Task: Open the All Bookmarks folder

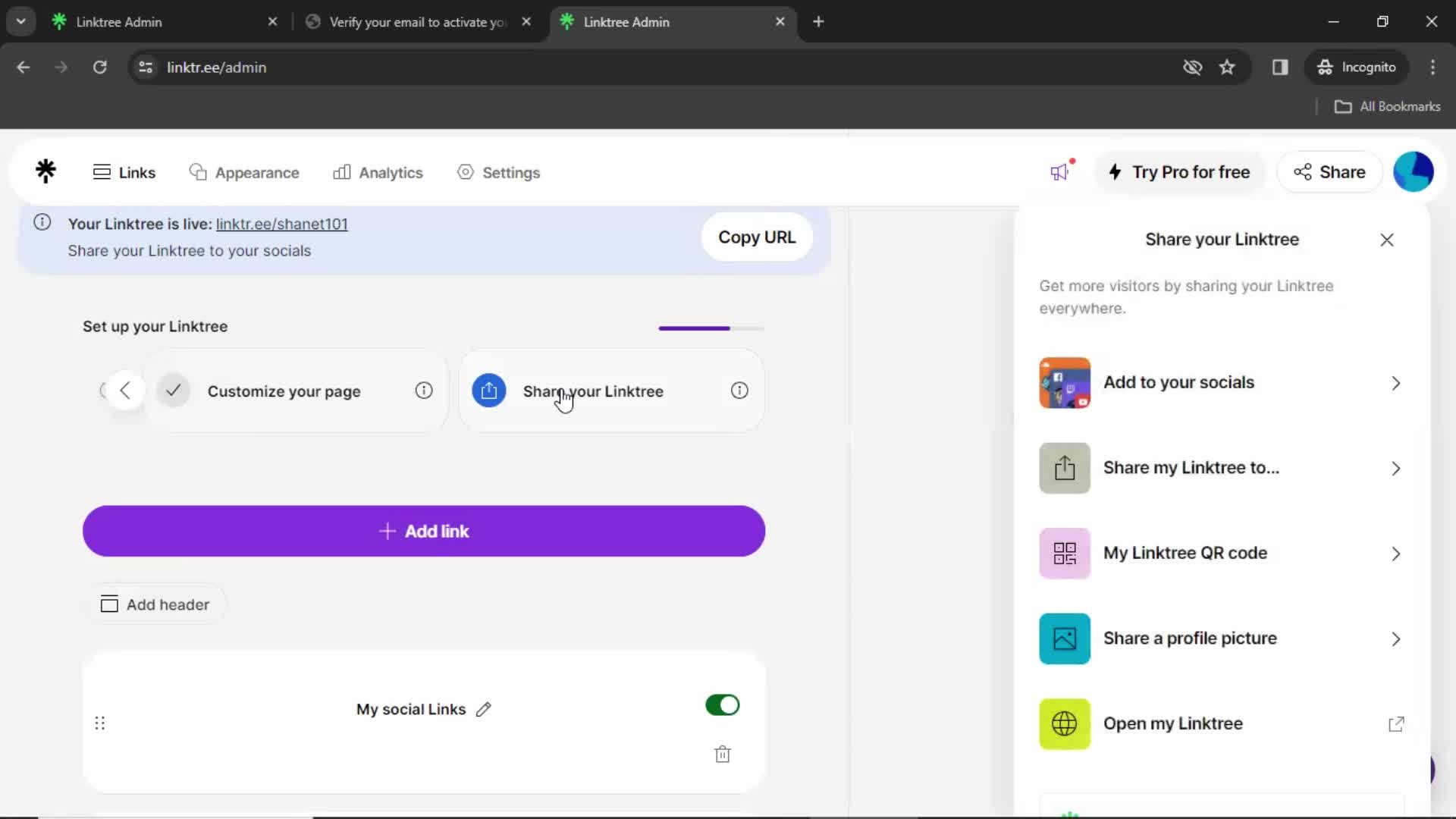Action: click(x=1388, y=107)
